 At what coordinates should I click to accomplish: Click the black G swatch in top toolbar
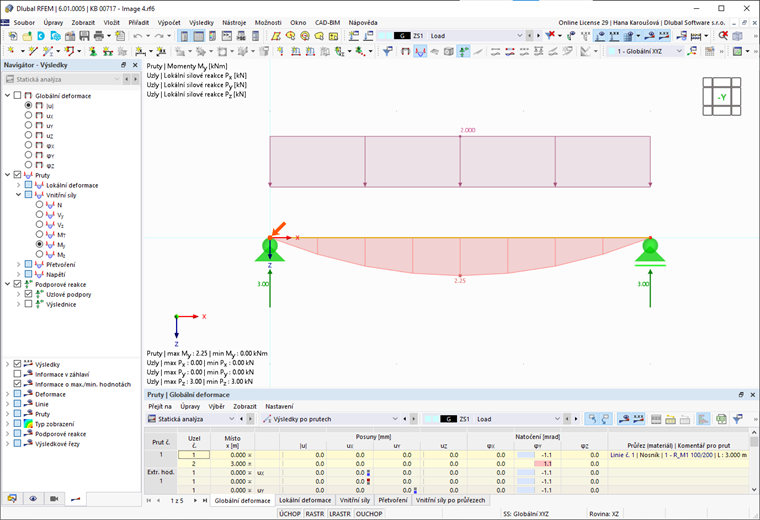coord(402,36)
